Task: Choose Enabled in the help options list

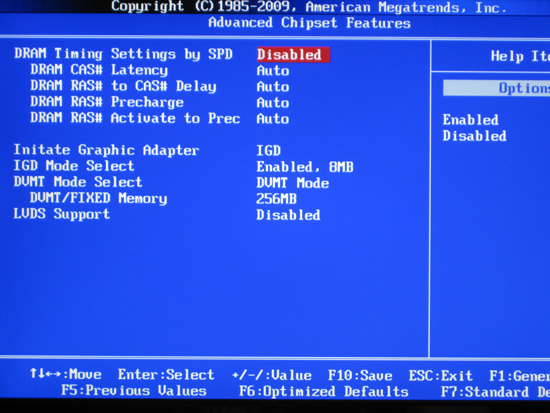Action: pyautogui.click(x=470, y=120)
